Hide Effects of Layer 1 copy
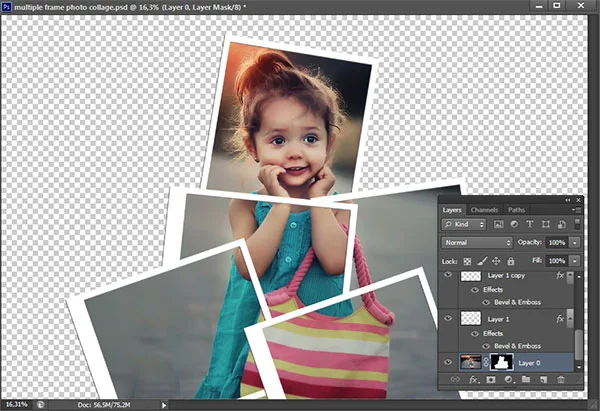The height and width of the screenshot is (411, 600). [x=475, y=290]
